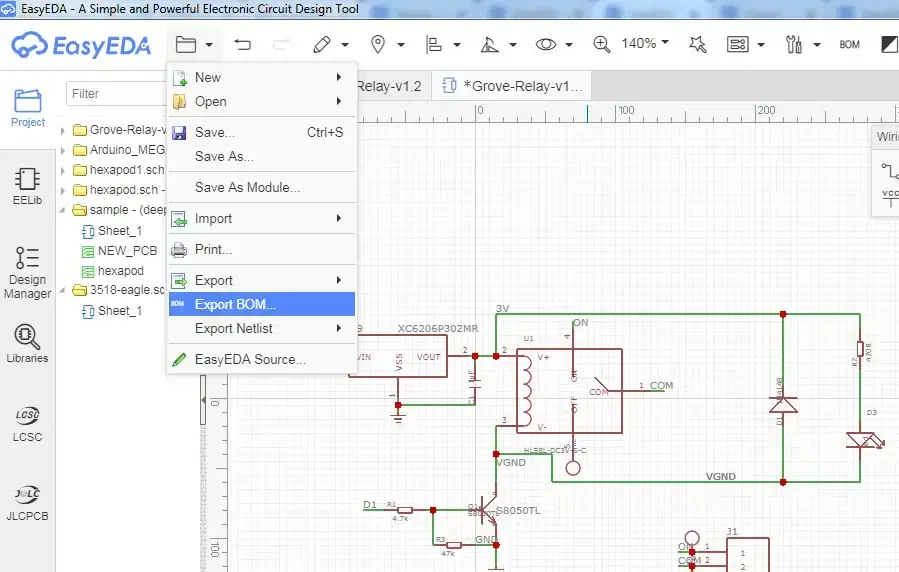Click the eye view icon
Viewport: 899px width, 572px height.
click(x=546, y=45)
